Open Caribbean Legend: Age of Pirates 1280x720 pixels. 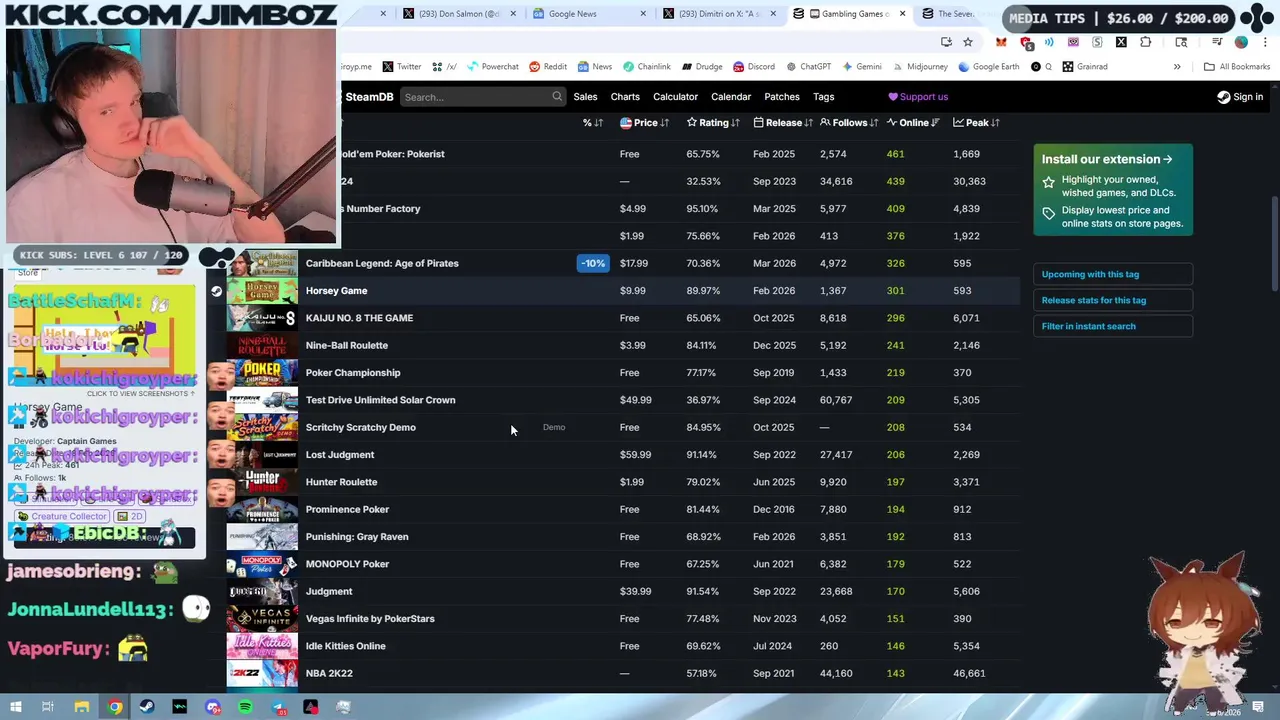382,264
